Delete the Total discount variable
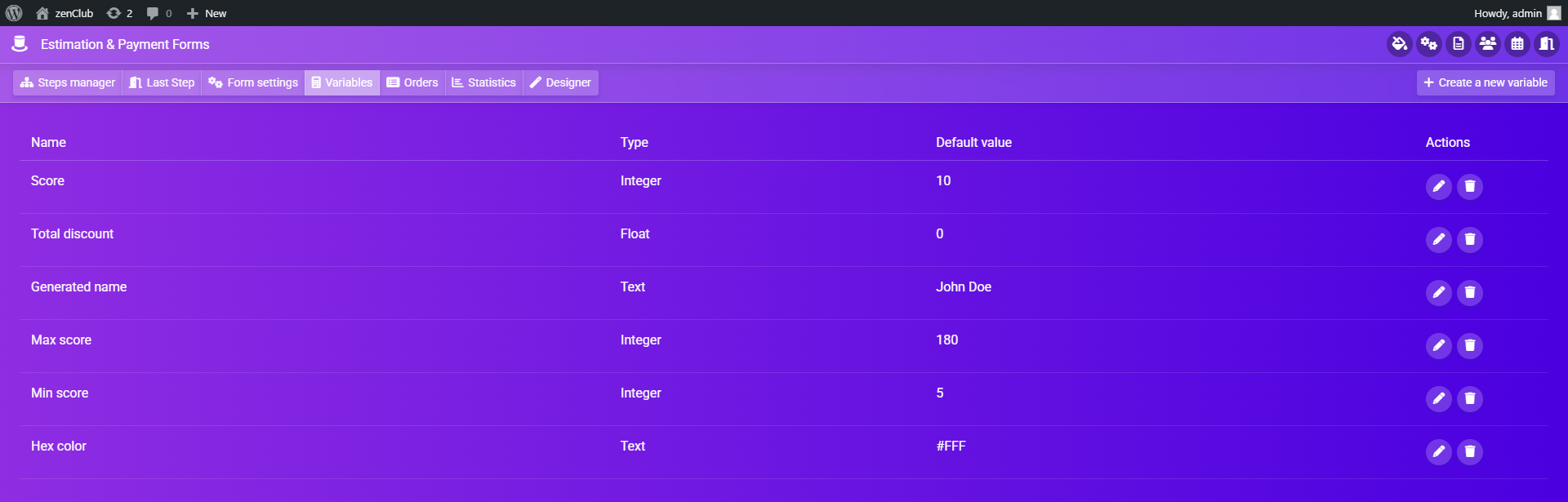 click(x=1470, y=240)
